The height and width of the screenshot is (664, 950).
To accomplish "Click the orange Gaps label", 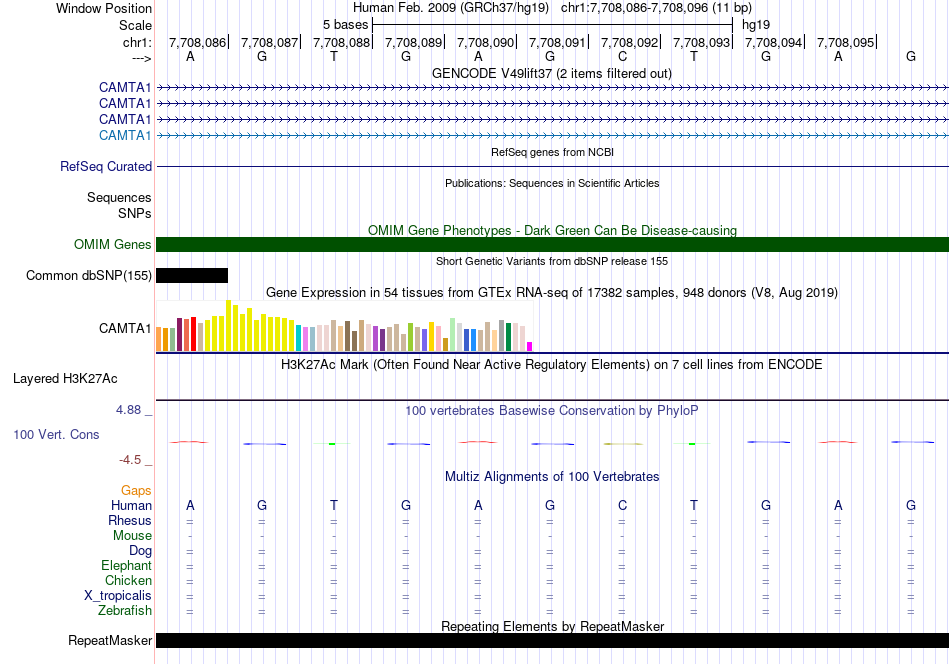I will pos(136,490).
